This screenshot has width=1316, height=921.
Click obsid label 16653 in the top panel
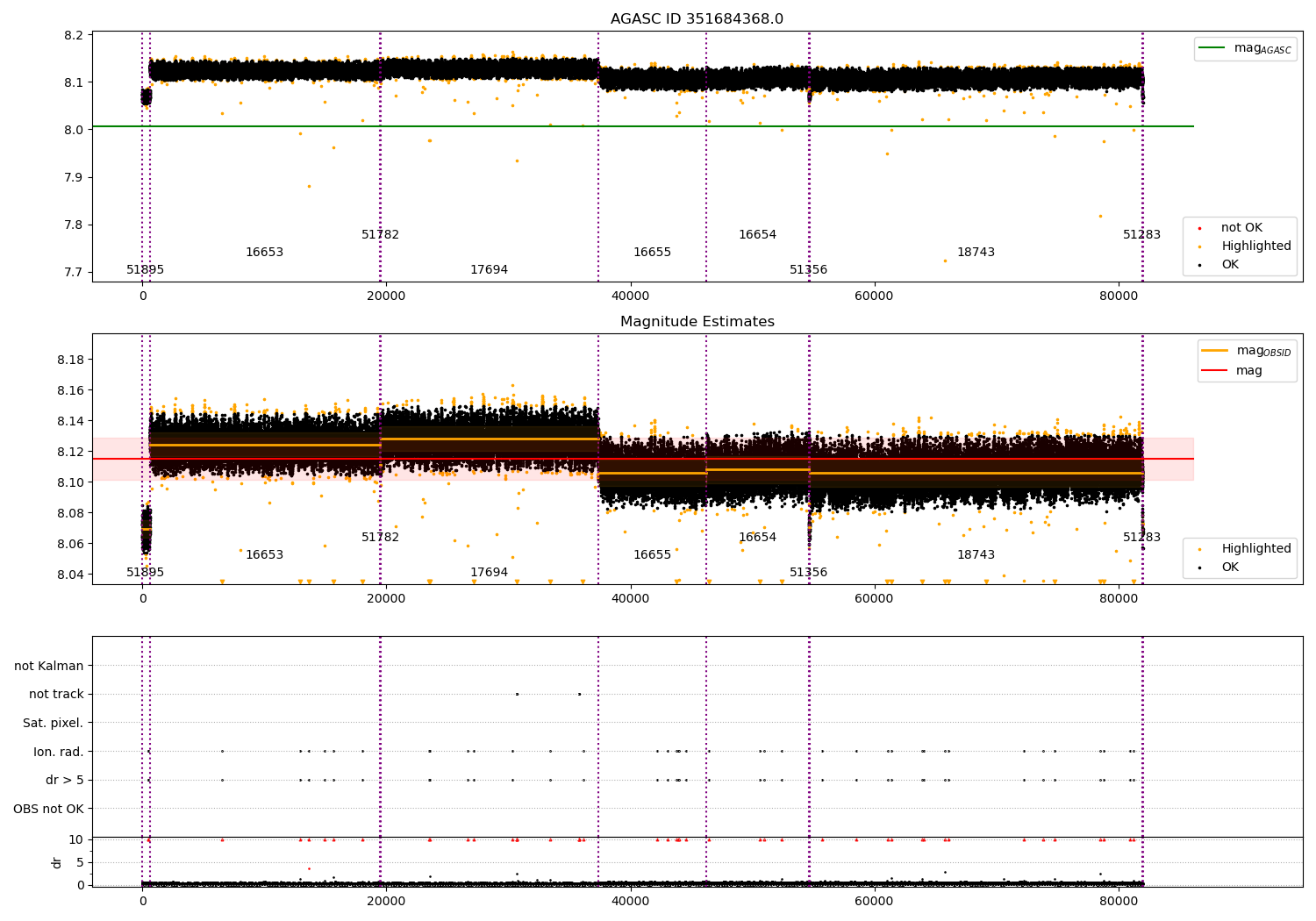pyautogui.click(x=264, y=253)
